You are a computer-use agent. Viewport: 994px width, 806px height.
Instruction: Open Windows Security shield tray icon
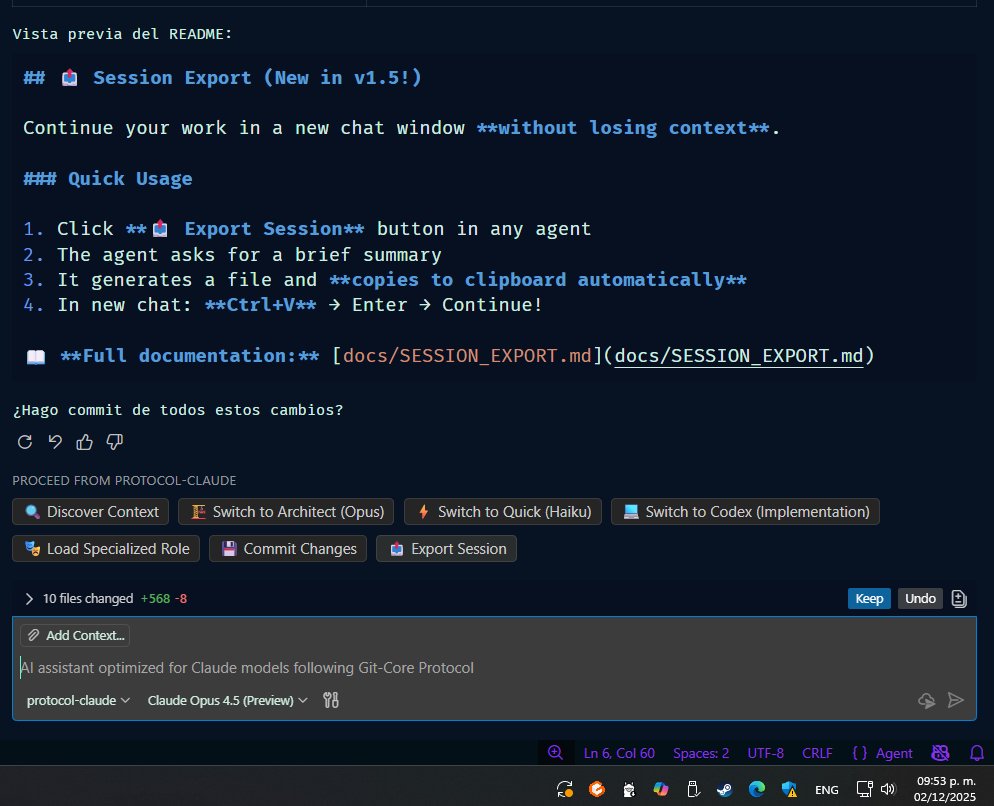pyautogui.click(x=789, y=789)
